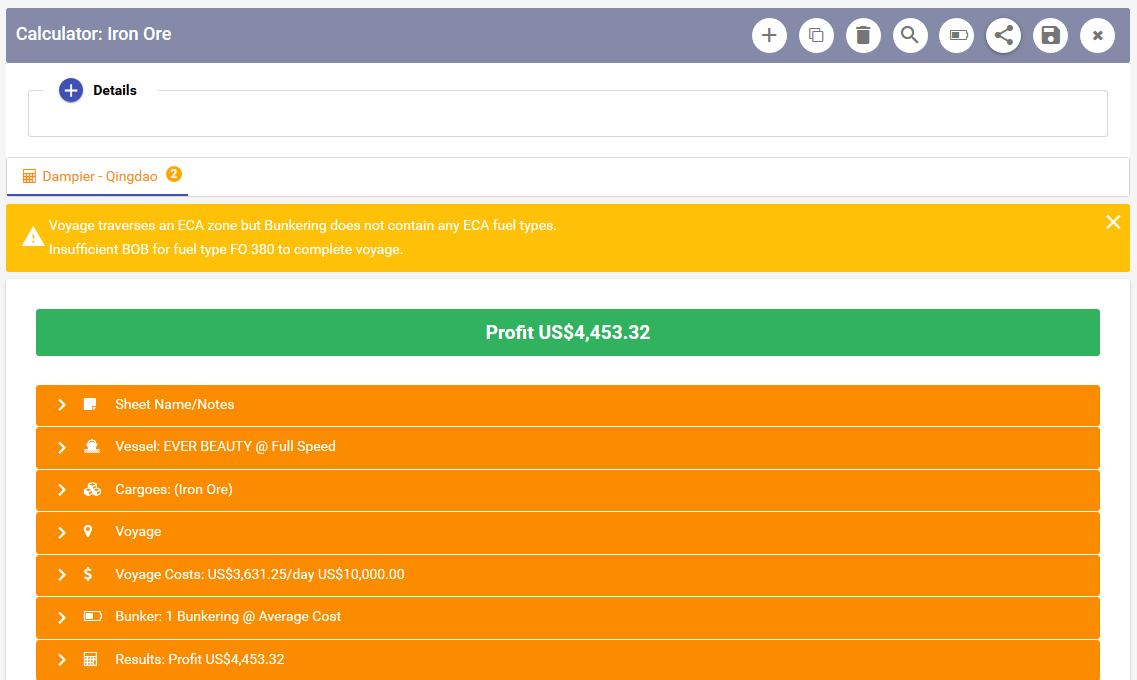Expand the Cargoes (Iron Ore) row

click(x=62, y=490)
